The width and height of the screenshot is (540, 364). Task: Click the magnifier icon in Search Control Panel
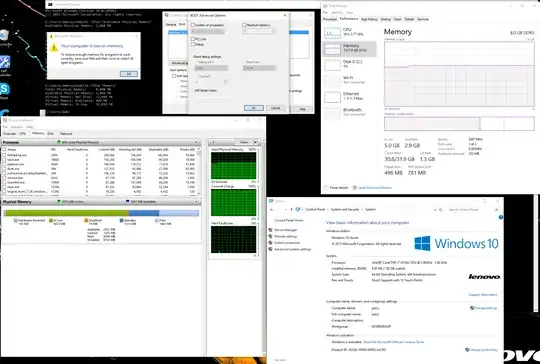496,209
